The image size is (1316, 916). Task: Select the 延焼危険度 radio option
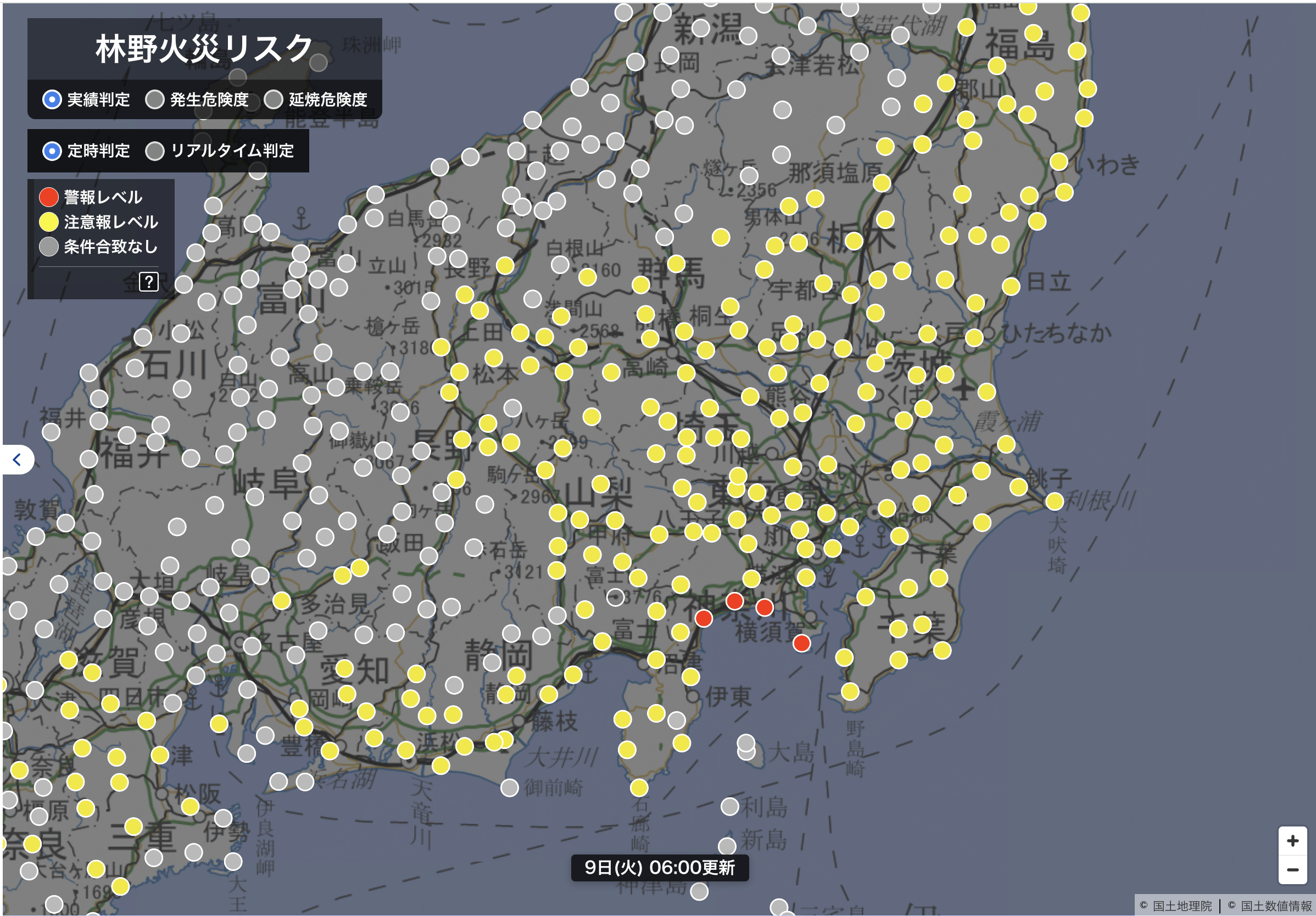click(x=274, y=100)
